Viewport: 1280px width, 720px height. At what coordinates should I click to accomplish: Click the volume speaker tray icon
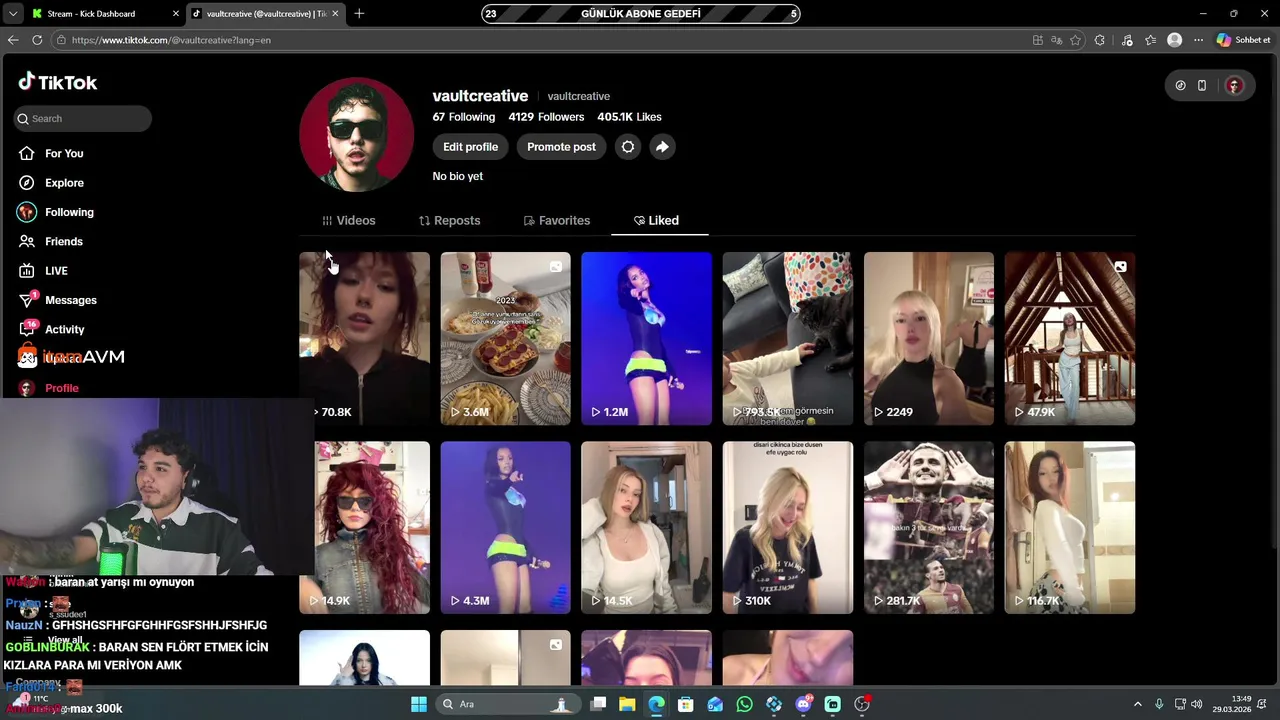(x=1197, y=704)
